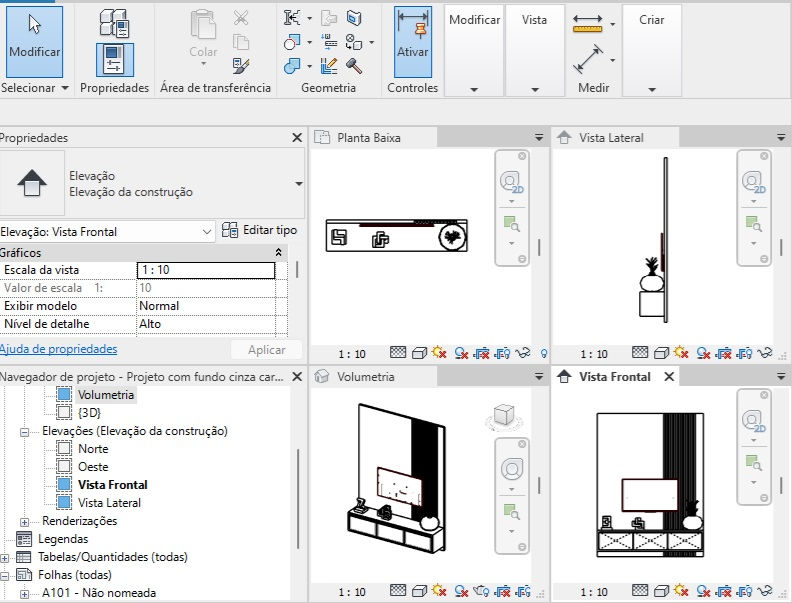Expand the Renderizações tree node
Screen dimensions: 792x603
click(24, 522)
